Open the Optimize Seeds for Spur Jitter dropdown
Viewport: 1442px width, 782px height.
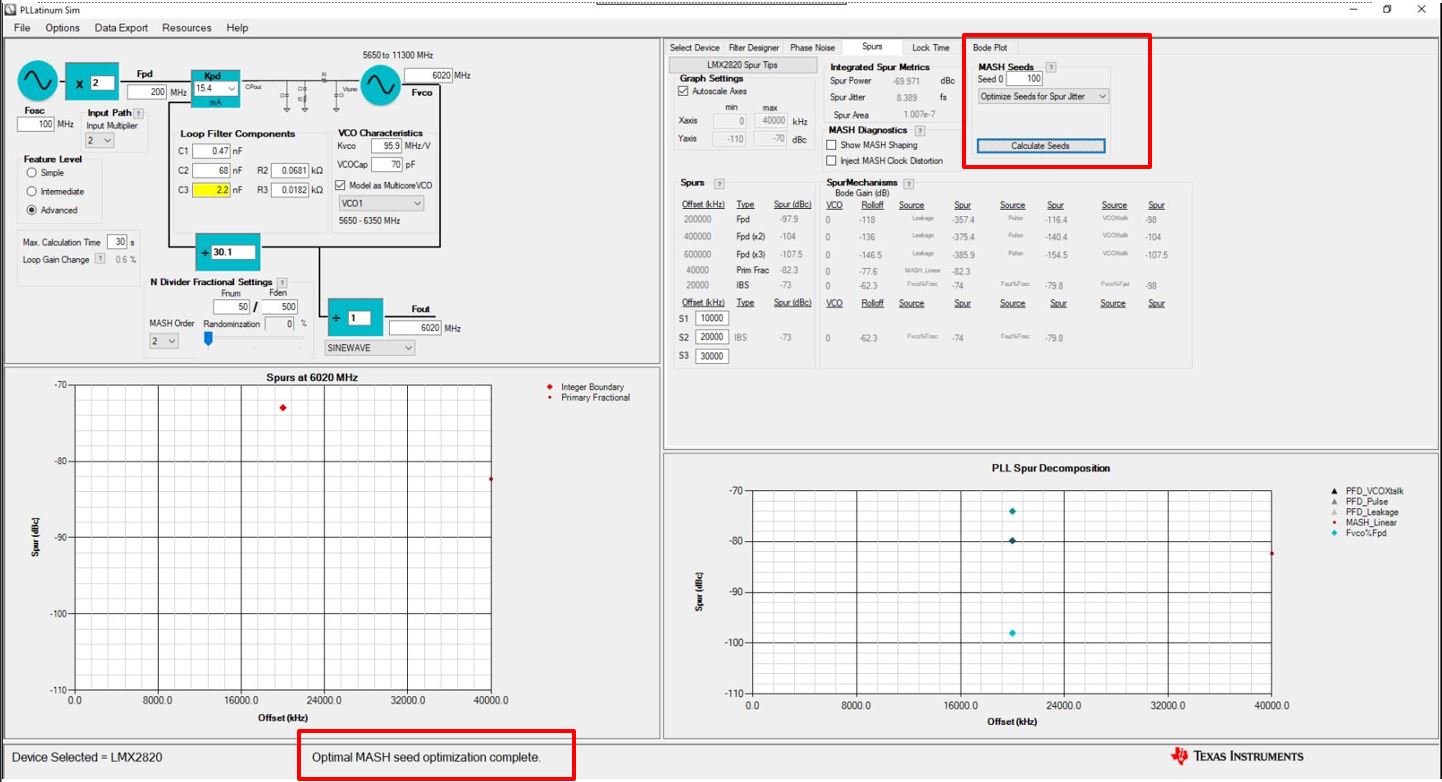point(1044,97)
